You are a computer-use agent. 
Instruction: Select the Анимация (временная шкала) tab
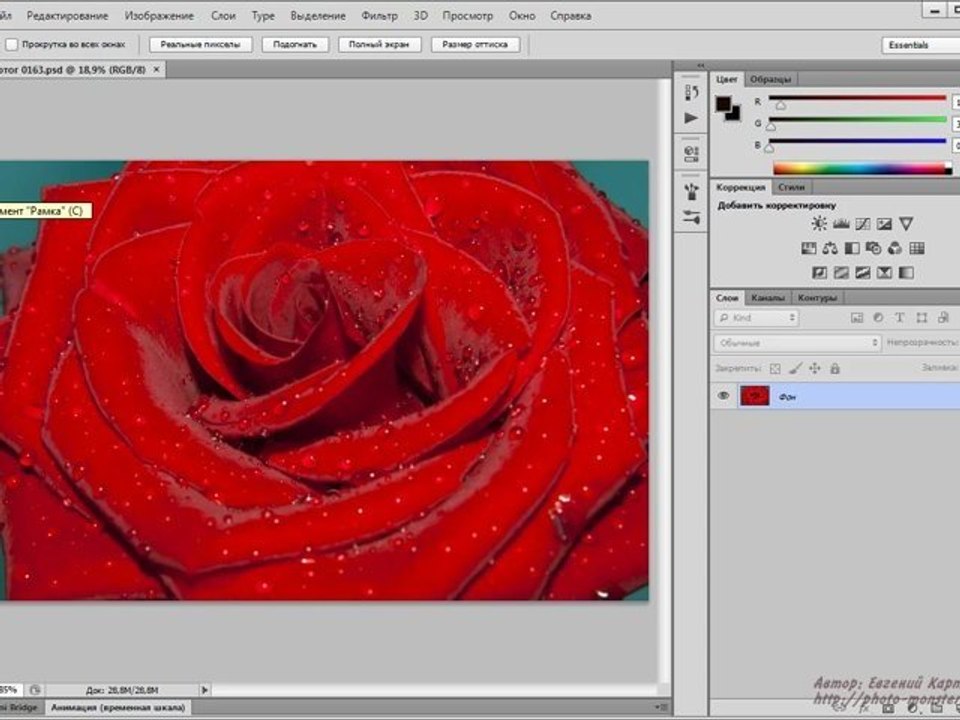(118, 707)
